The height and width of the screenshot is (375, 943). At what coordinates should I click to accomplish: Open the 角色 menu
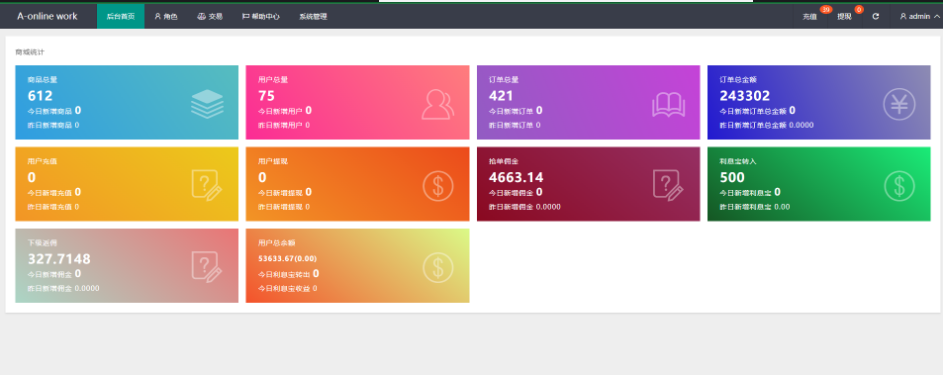166,16
